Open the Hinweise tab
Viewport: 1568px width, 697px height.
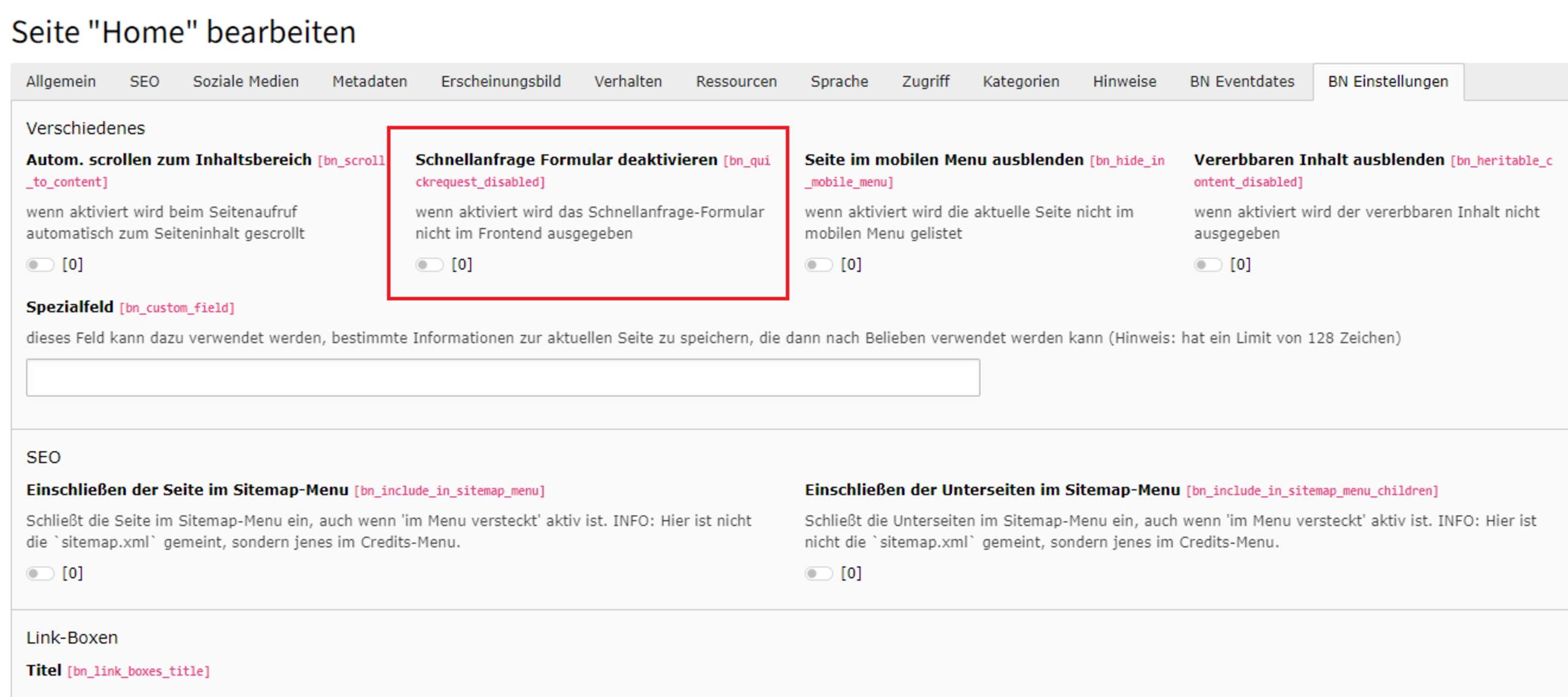(1125, 81)
